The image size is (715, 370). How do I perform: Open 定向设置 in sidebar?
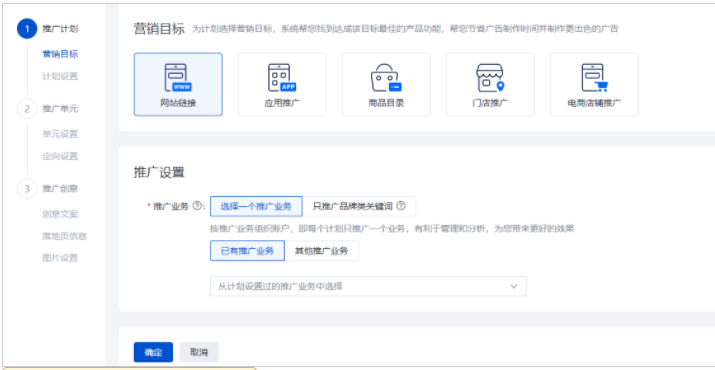tap(60, 156)
